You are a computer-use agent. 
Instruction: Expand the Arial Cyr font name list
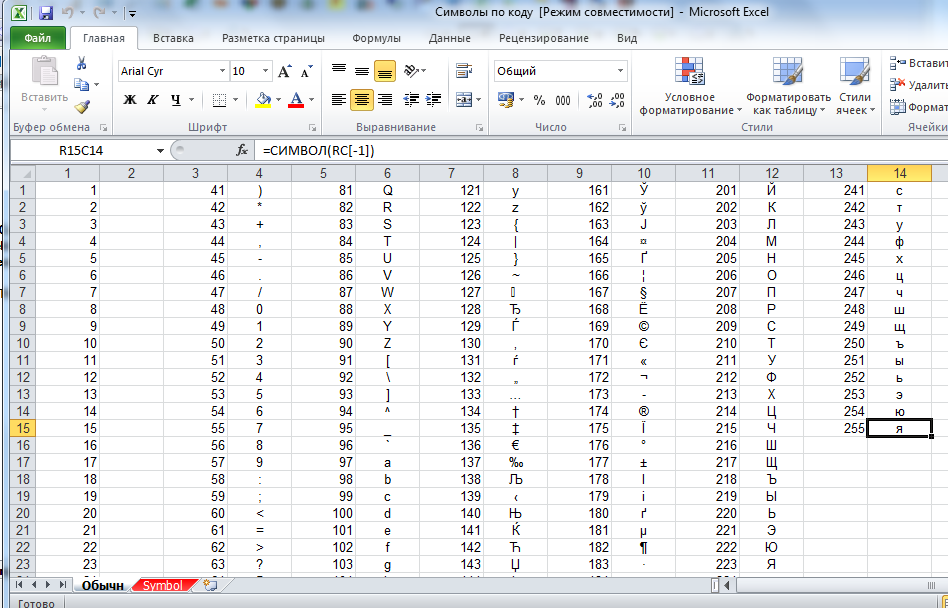click(222, 71)
